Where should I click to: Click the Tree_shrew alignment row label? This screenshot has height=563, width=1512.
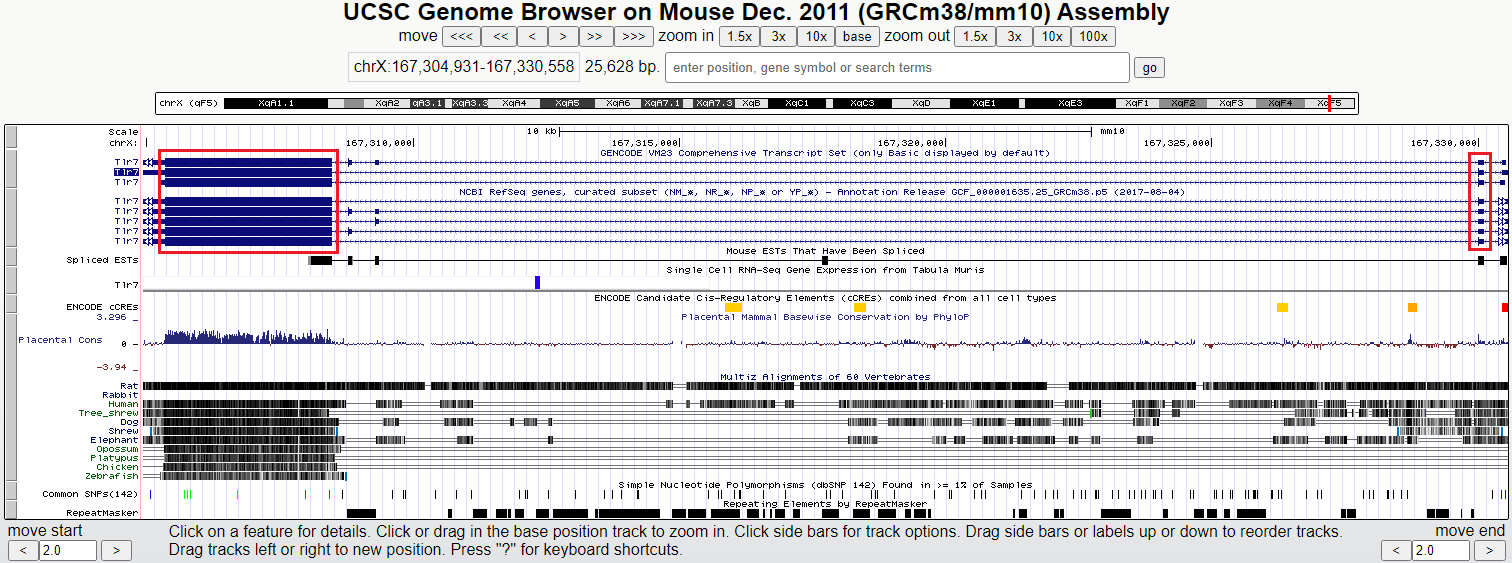108,413
